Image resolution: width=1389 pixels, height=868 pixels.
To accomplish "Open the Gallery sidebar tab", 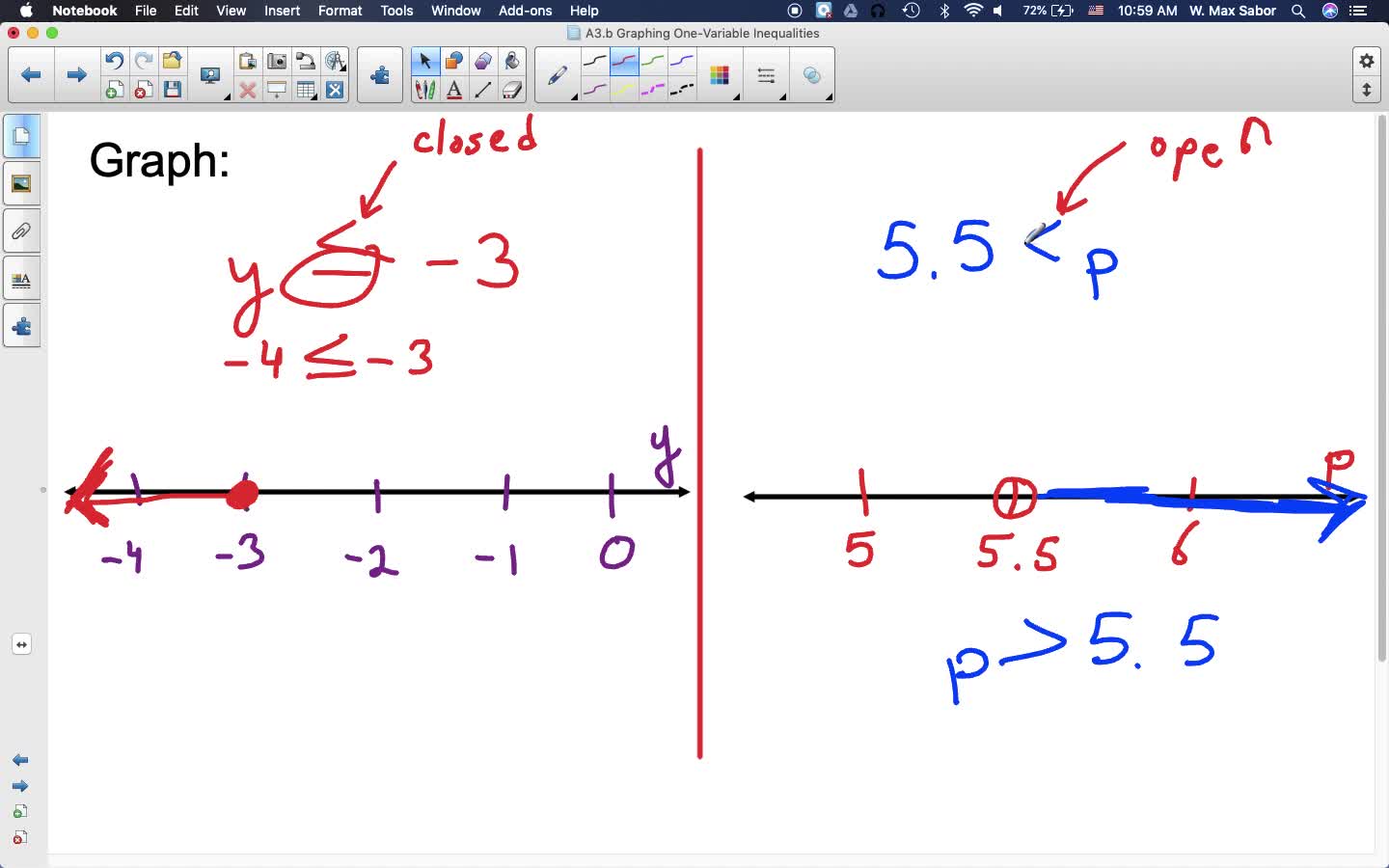I will [x=21, y=183].
